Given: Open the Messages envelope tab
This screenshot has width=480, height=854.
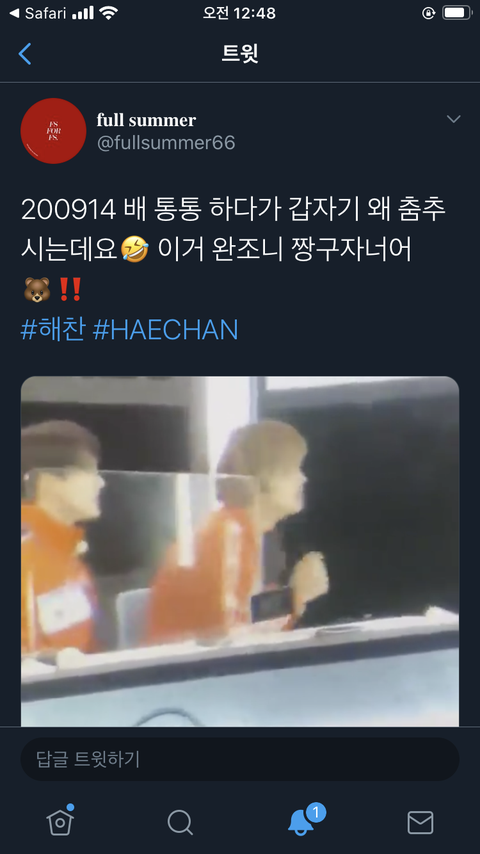Looking at the screenshot, I should coord(420,822).
